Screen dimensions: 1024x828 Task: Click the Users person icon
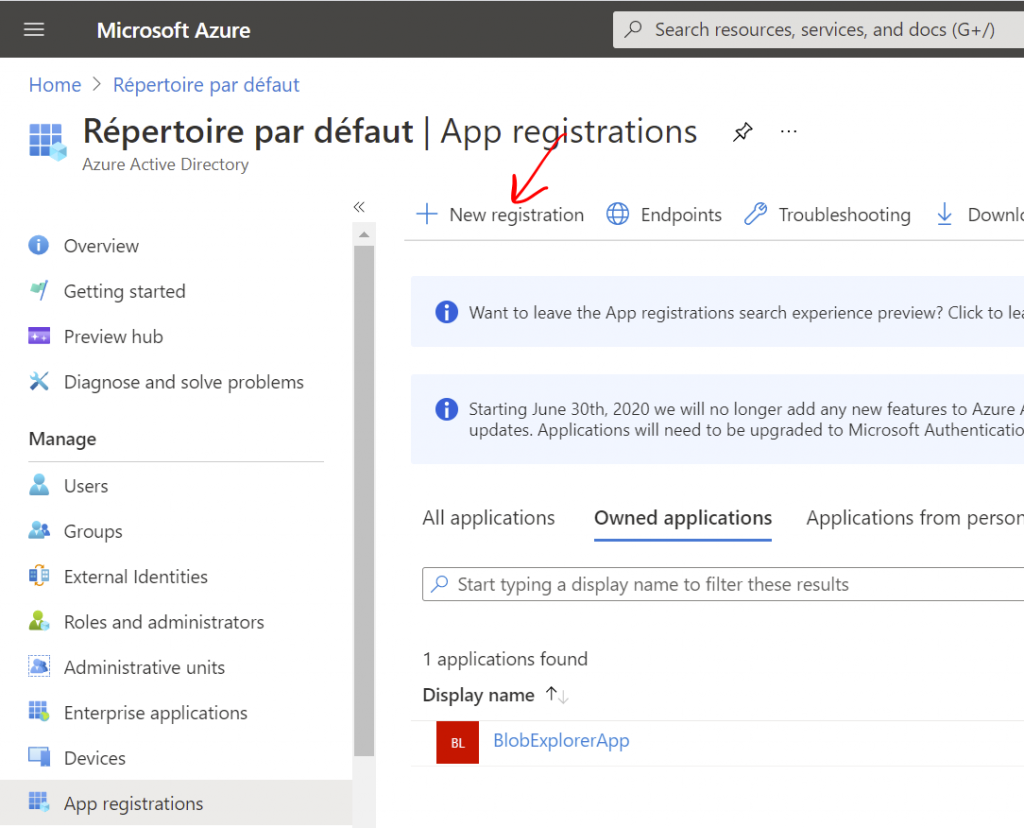[39, 485]
